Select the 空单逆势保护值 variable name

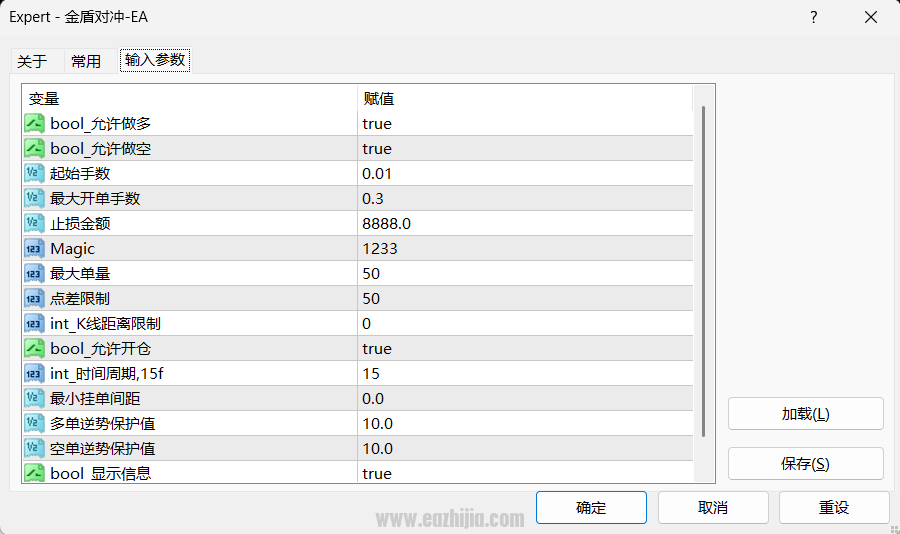click(x=102, y=448)
